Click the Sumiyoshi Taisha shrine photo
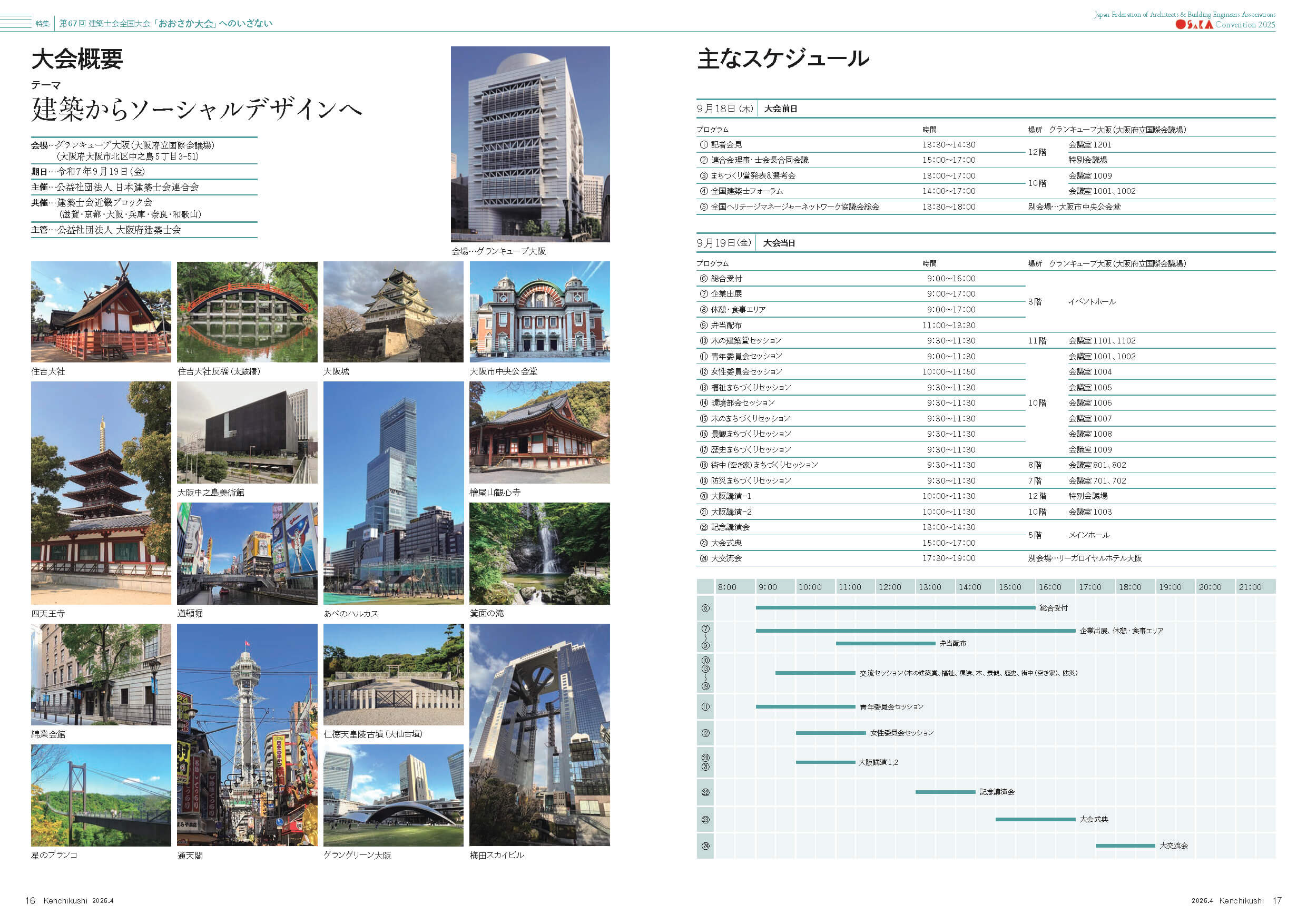1307x924 pixels. coord(101,311)
